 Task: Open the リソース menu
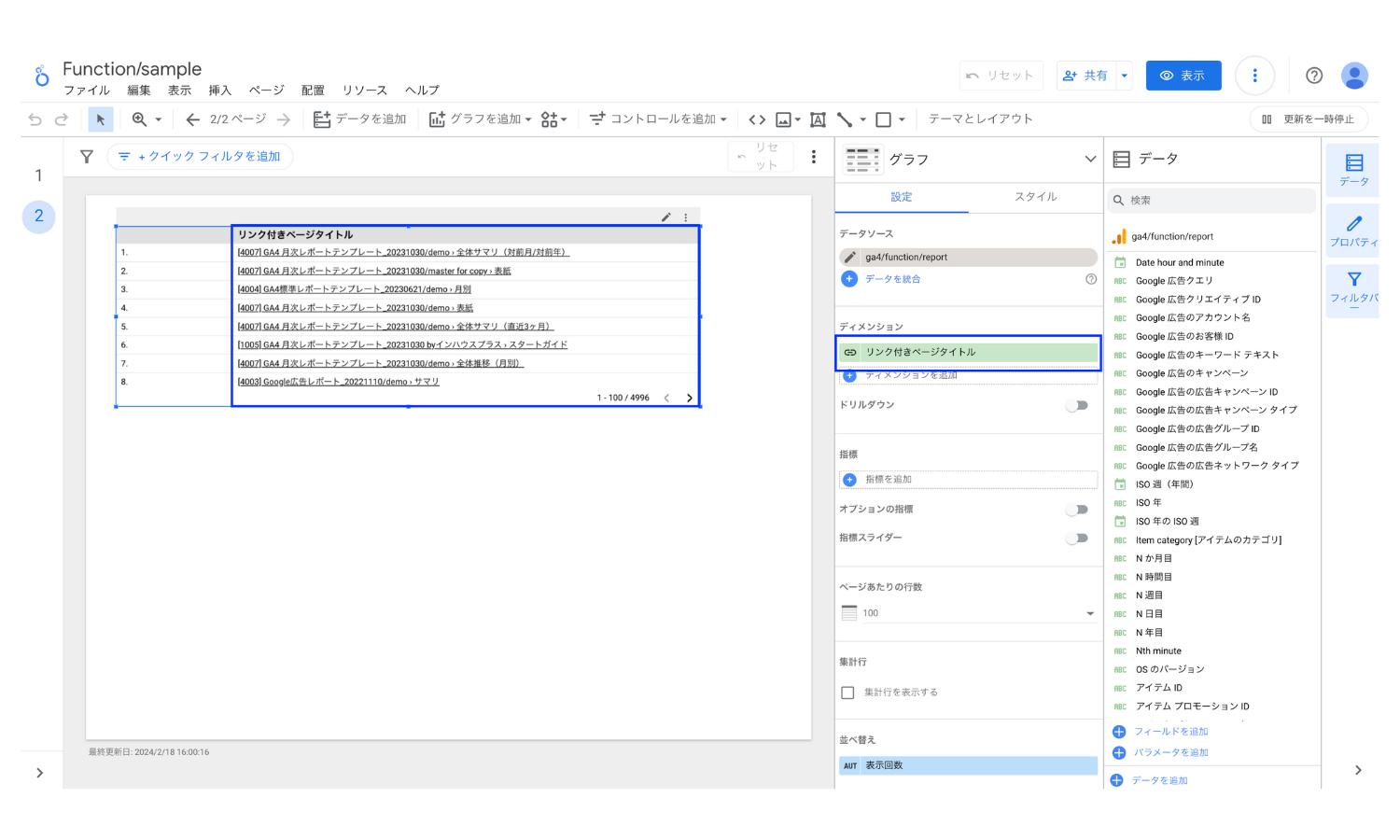pos(365,91)
